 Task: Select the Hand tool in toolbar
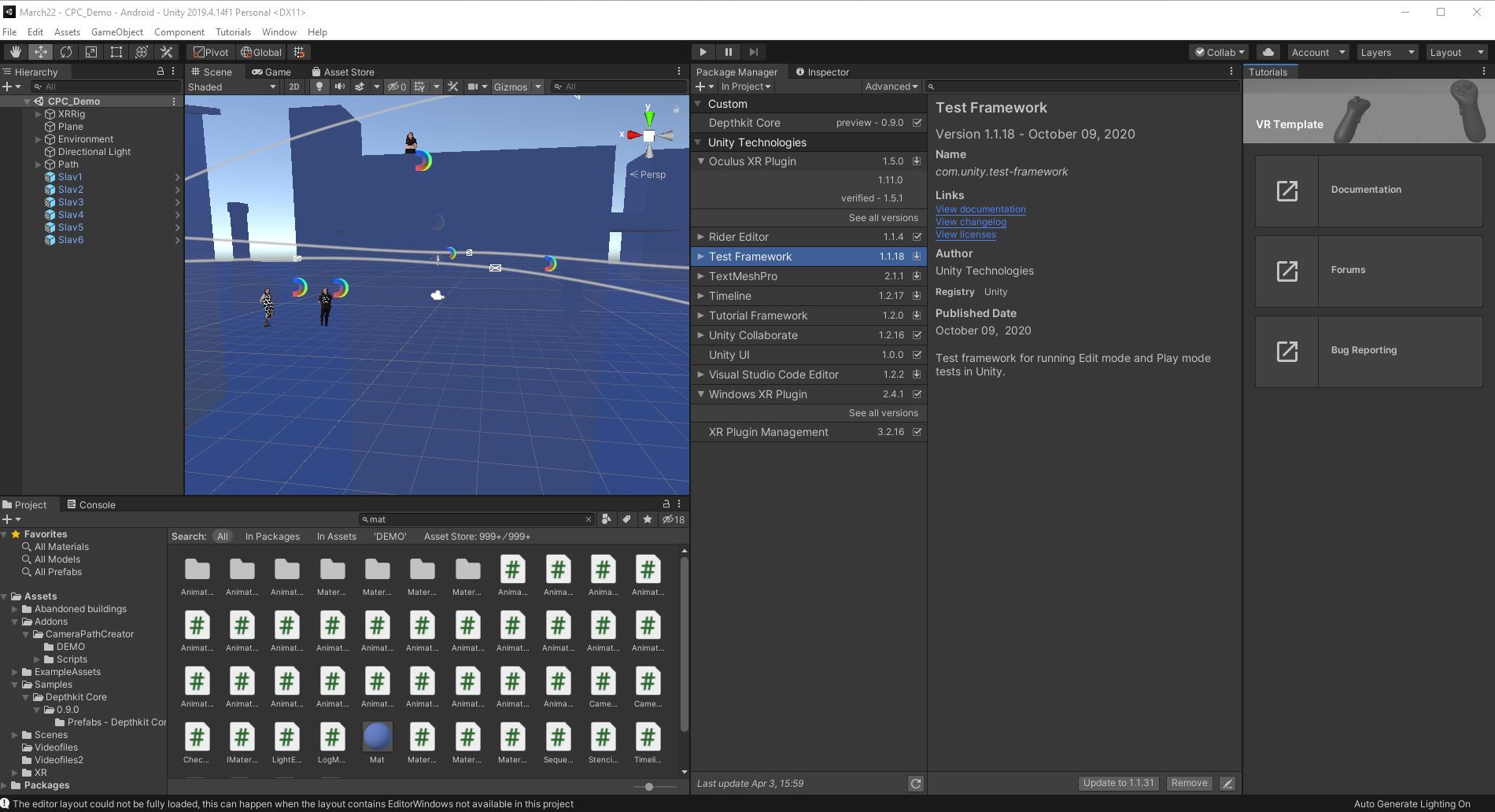coord(15,52)
